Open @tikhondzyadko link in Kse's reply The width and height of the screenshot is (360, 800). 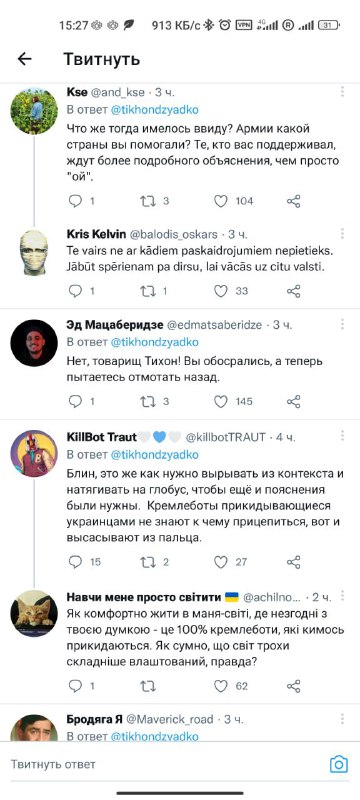coord(155,109)
